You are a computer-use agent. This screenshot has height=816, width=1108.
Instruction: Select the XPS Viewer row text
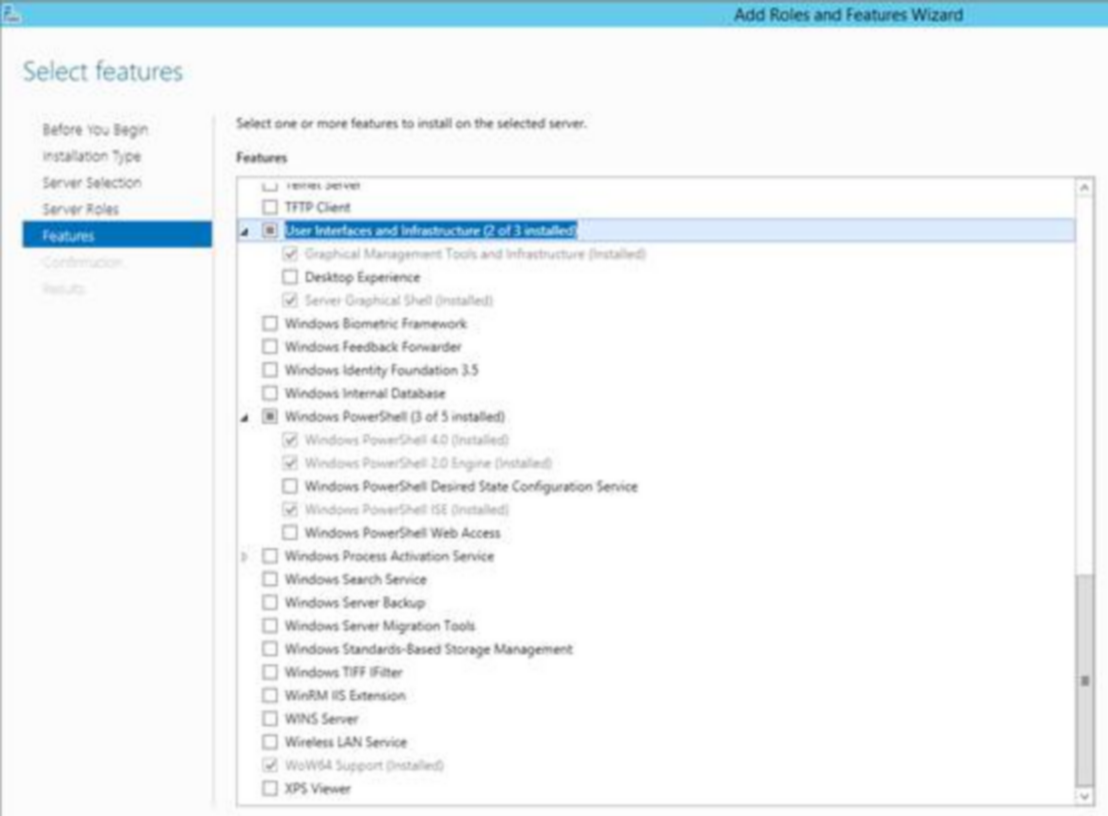pos(317,788)
